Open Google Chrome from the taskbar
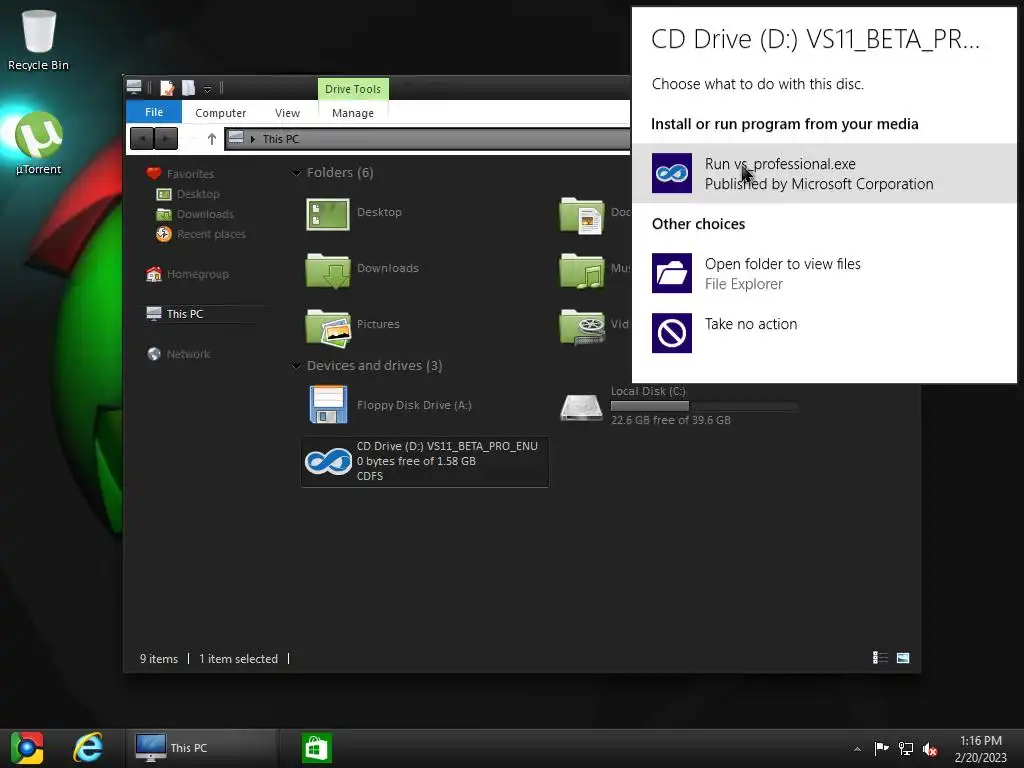This screenshot has height=768, width=1024. point(27,748)
